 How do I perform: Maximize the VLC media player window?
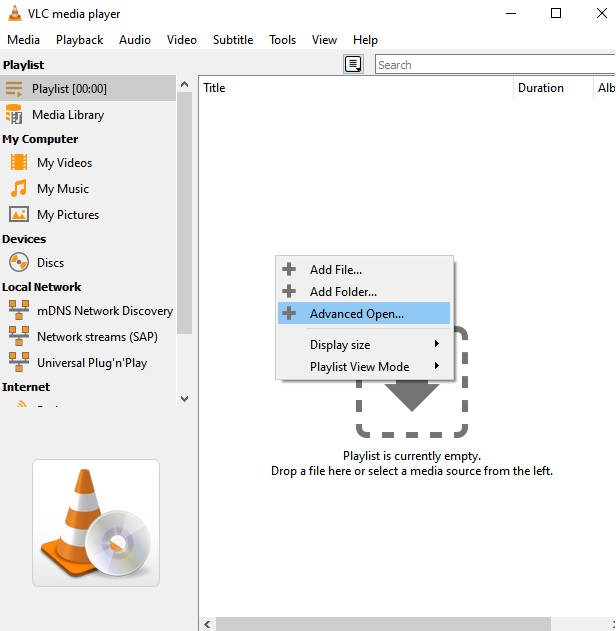556,13
